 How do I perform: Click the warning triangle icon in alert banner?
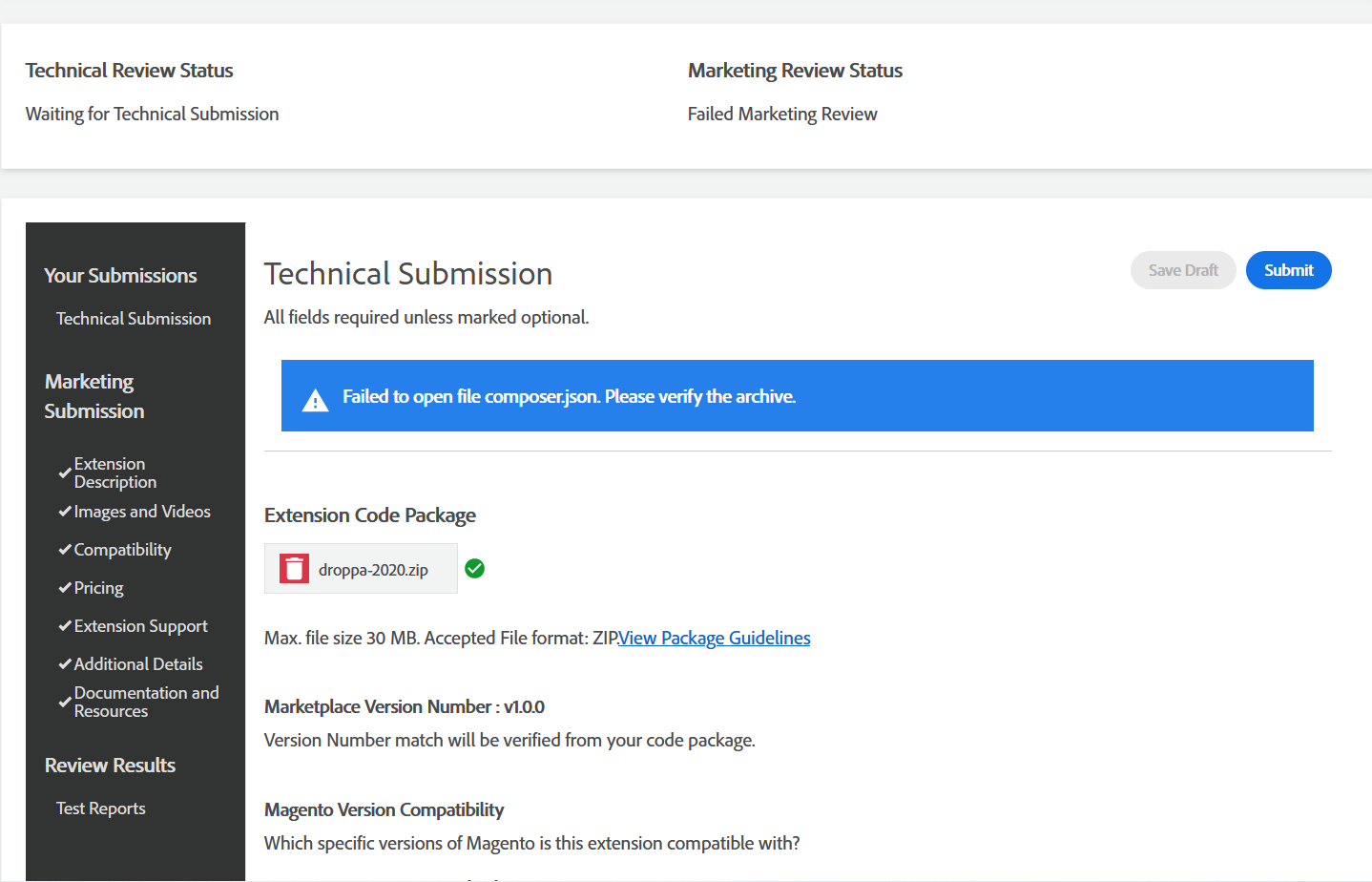coord(315,401)
